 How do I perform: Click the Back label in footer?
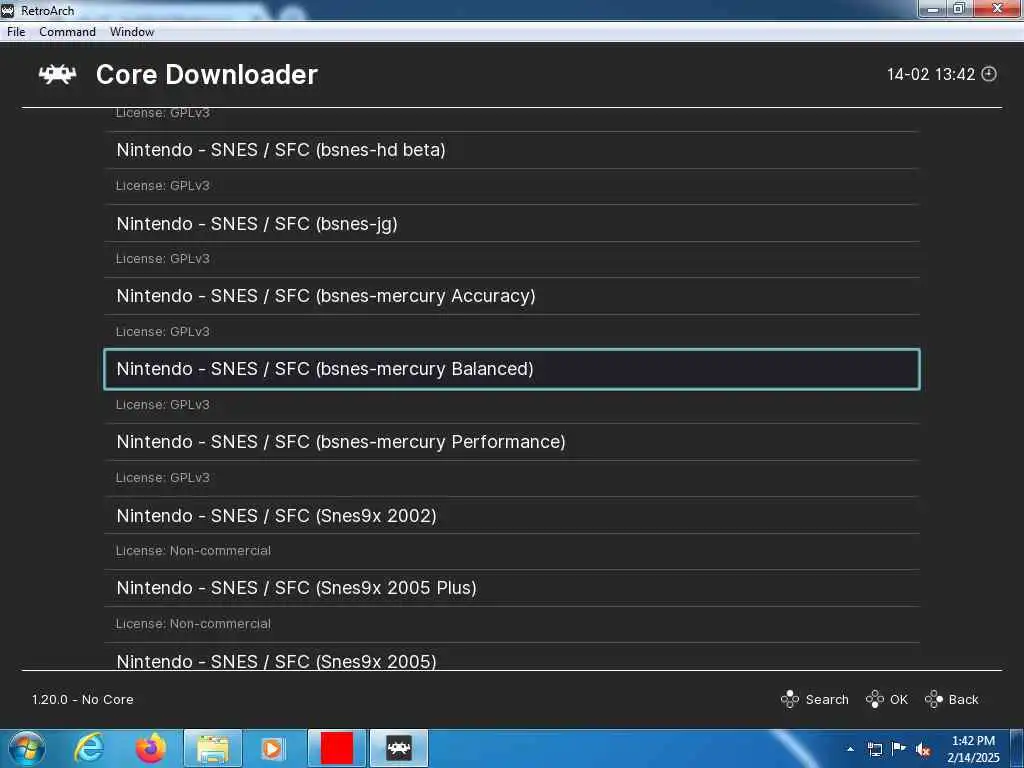click(x=963, y=699)
